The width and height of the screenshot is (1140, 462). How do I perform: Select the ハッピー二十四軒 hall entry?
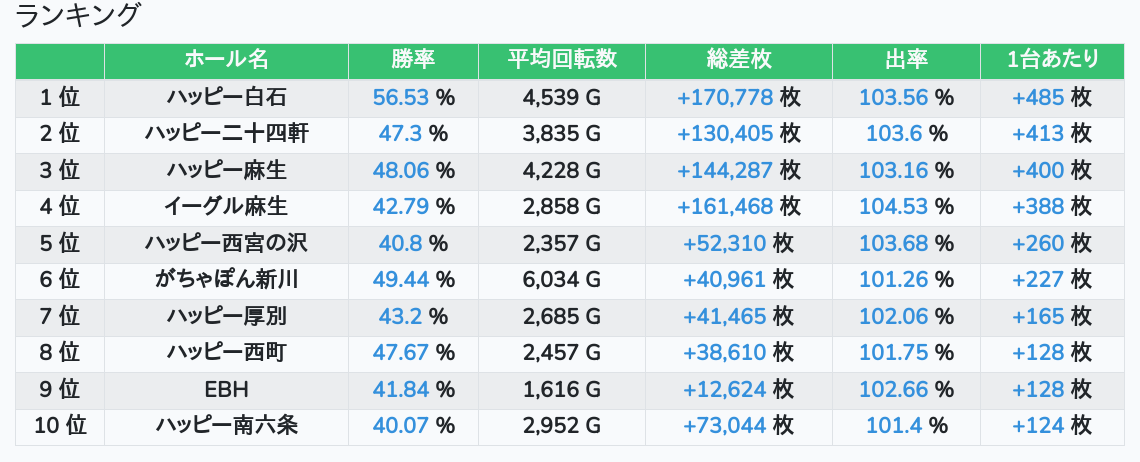pos(226,134)
